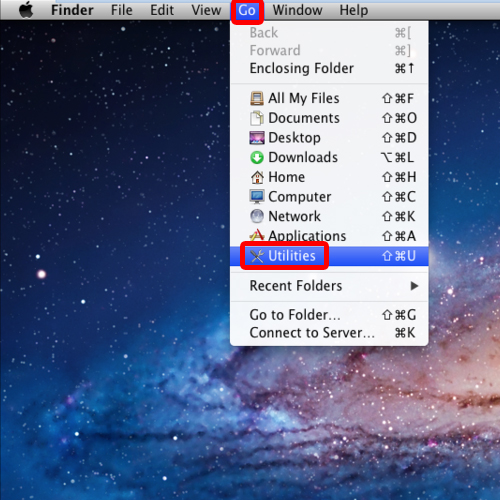The image size is (500, 500).
Task: Expand Recent Folders submenu arrow
Action: point(414,286)
